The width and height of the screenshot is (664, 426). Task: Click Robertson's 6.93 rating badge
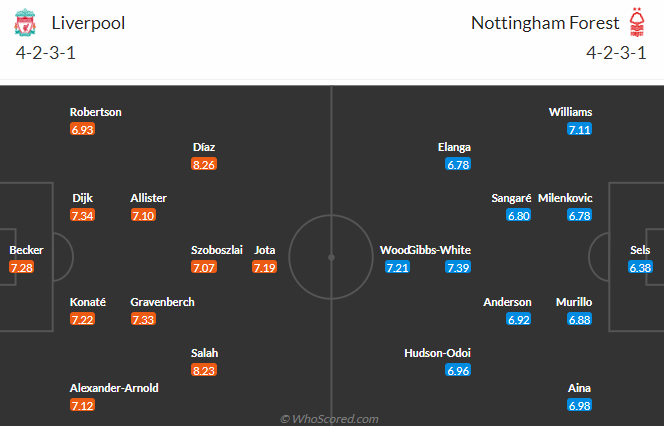tap(82, 130)
